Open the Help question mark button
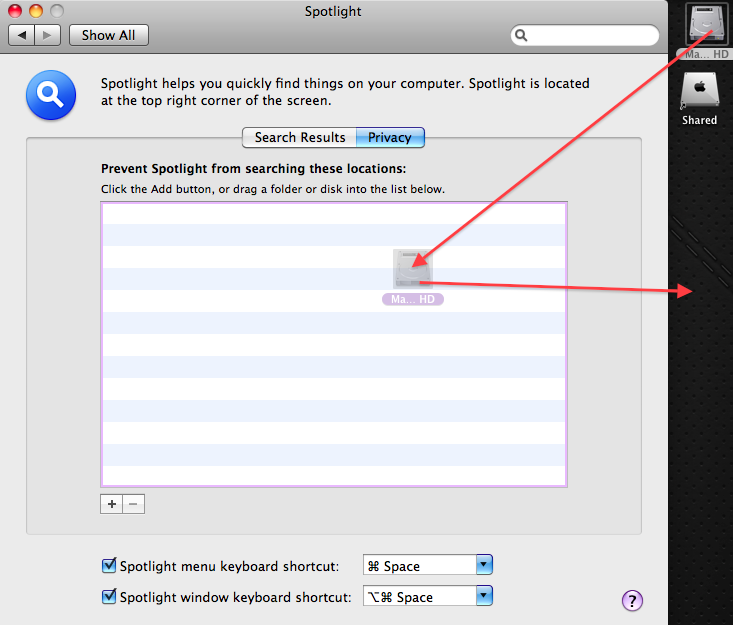This screenshot has width=733, height=625. click(x=632, y=600)
